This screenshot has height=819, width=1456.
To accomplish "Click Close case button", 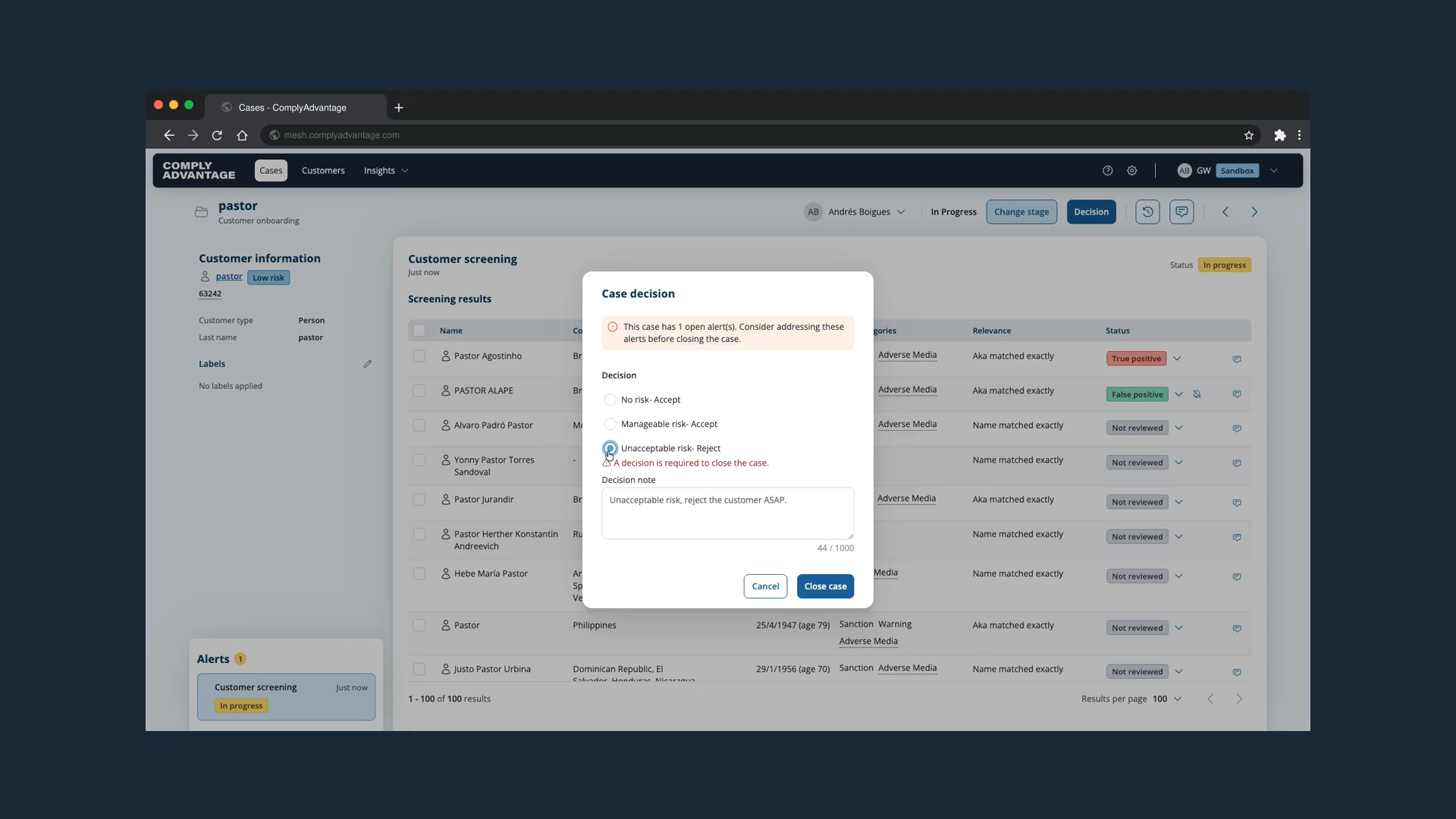I will 825,586.
